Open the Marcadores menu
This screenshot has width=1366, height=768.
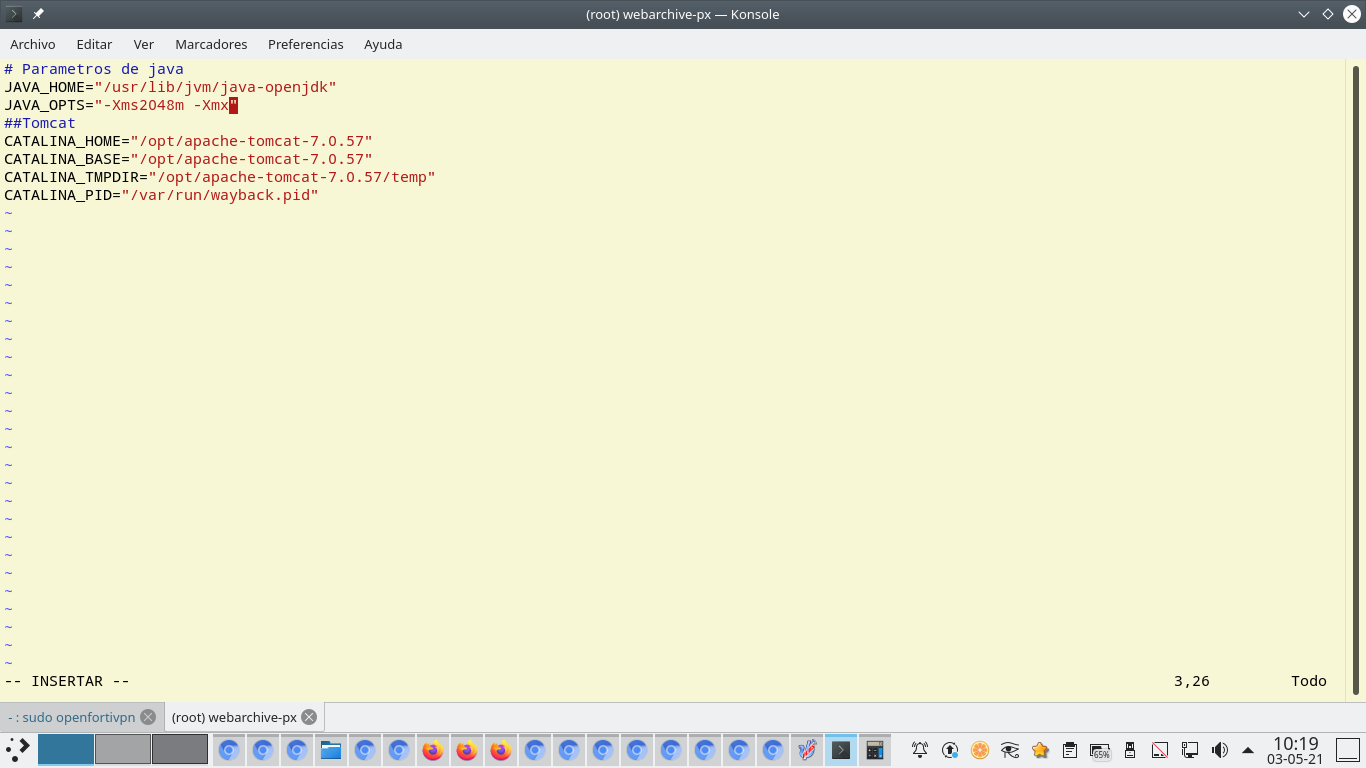pos(211,44)
